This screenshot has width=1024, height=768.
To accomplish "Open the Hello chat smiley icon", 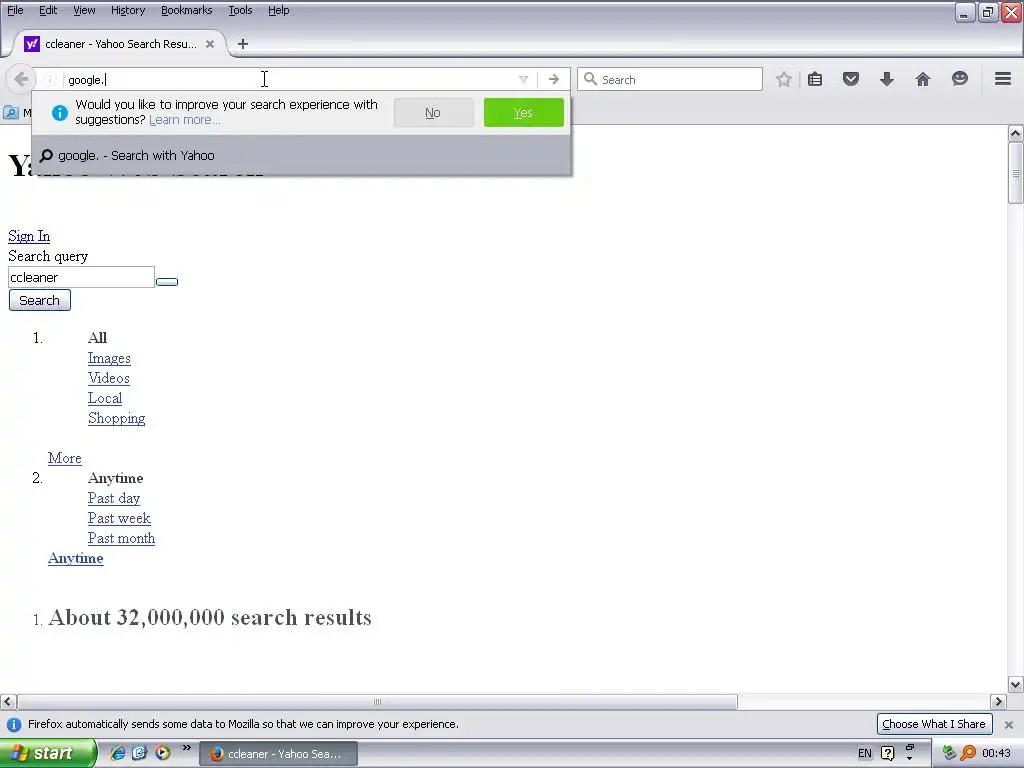I will (959, 79).
